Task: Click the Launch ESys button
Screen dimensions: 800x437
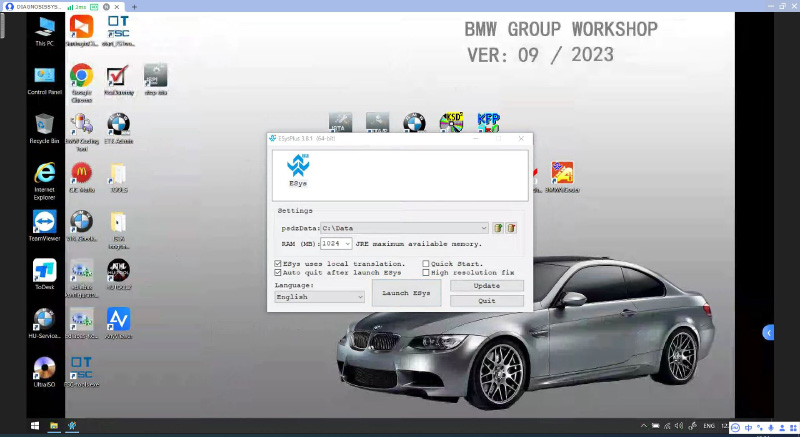Action: [x=407, y=293]
